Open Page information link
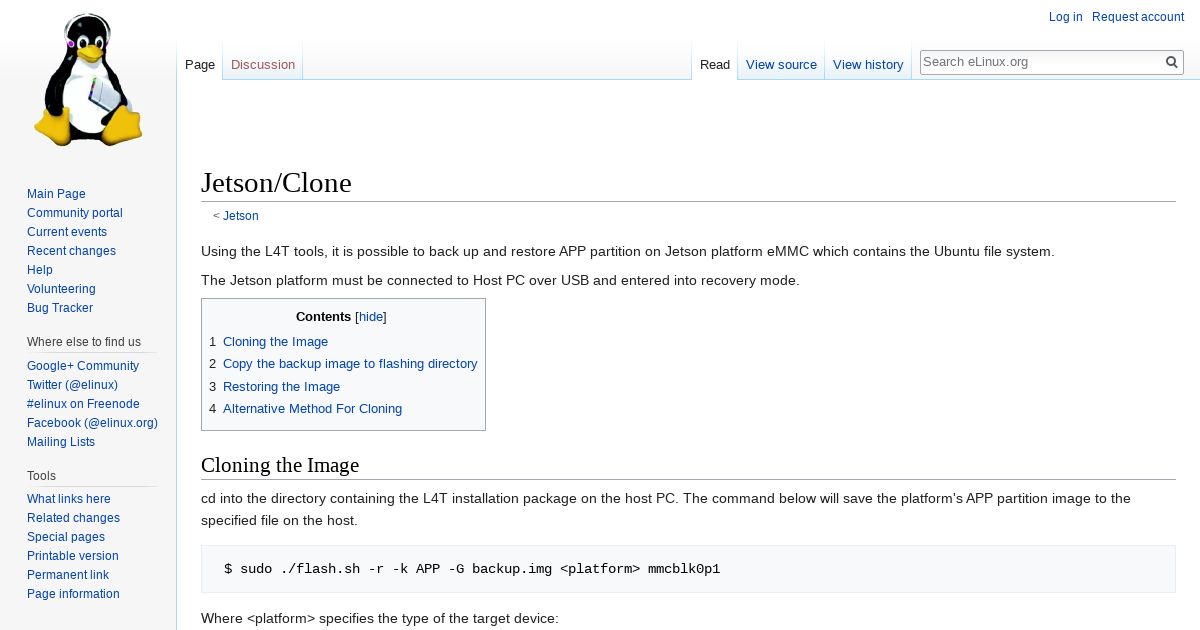Image resolution: width=1200 pixels, height=630 pixels. point(73,594)
